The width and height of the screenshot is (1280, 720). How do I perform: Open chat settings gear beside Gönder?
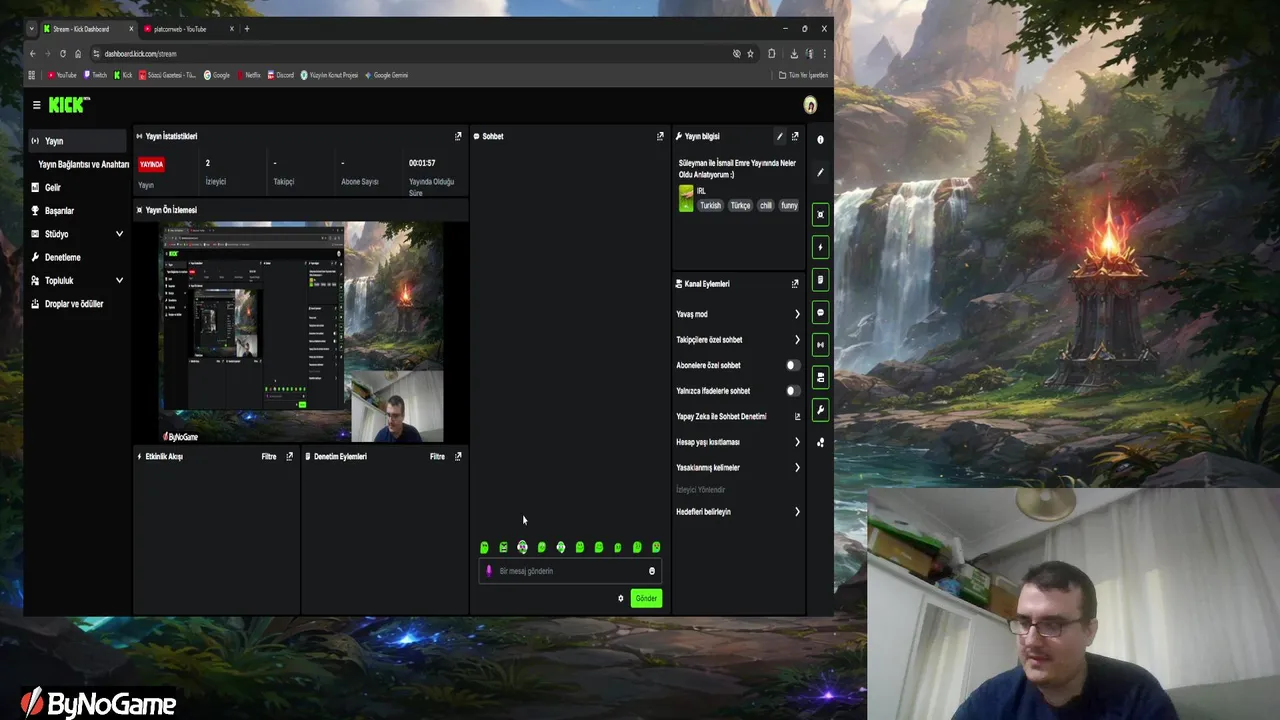(620, 598)
